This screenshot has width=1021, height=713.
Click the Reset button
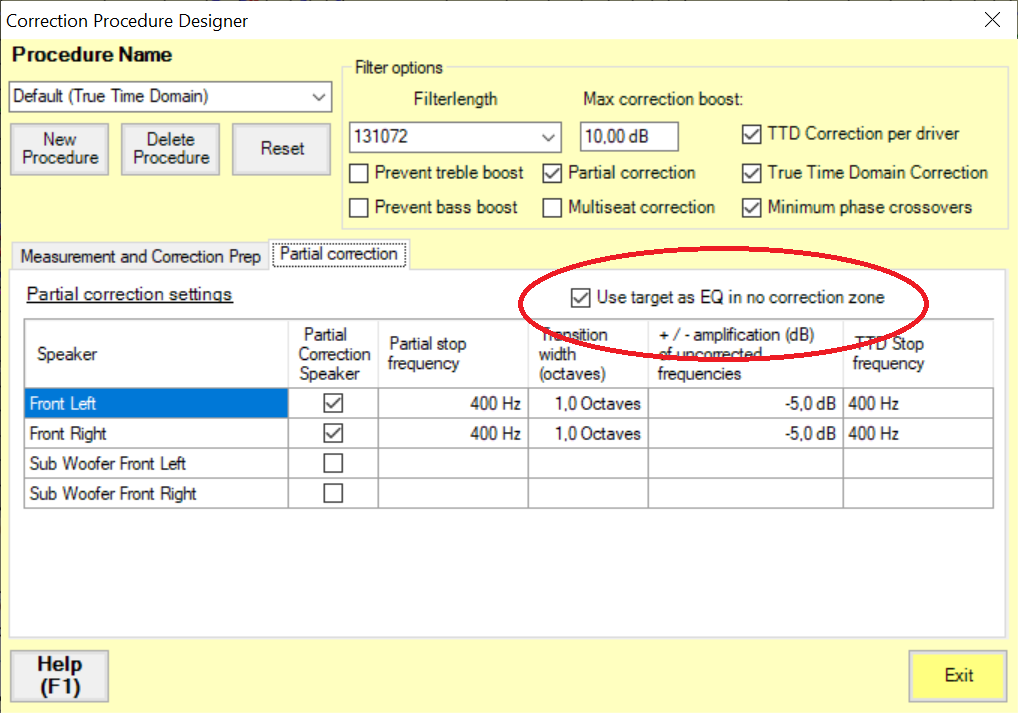tap(282, 148)
